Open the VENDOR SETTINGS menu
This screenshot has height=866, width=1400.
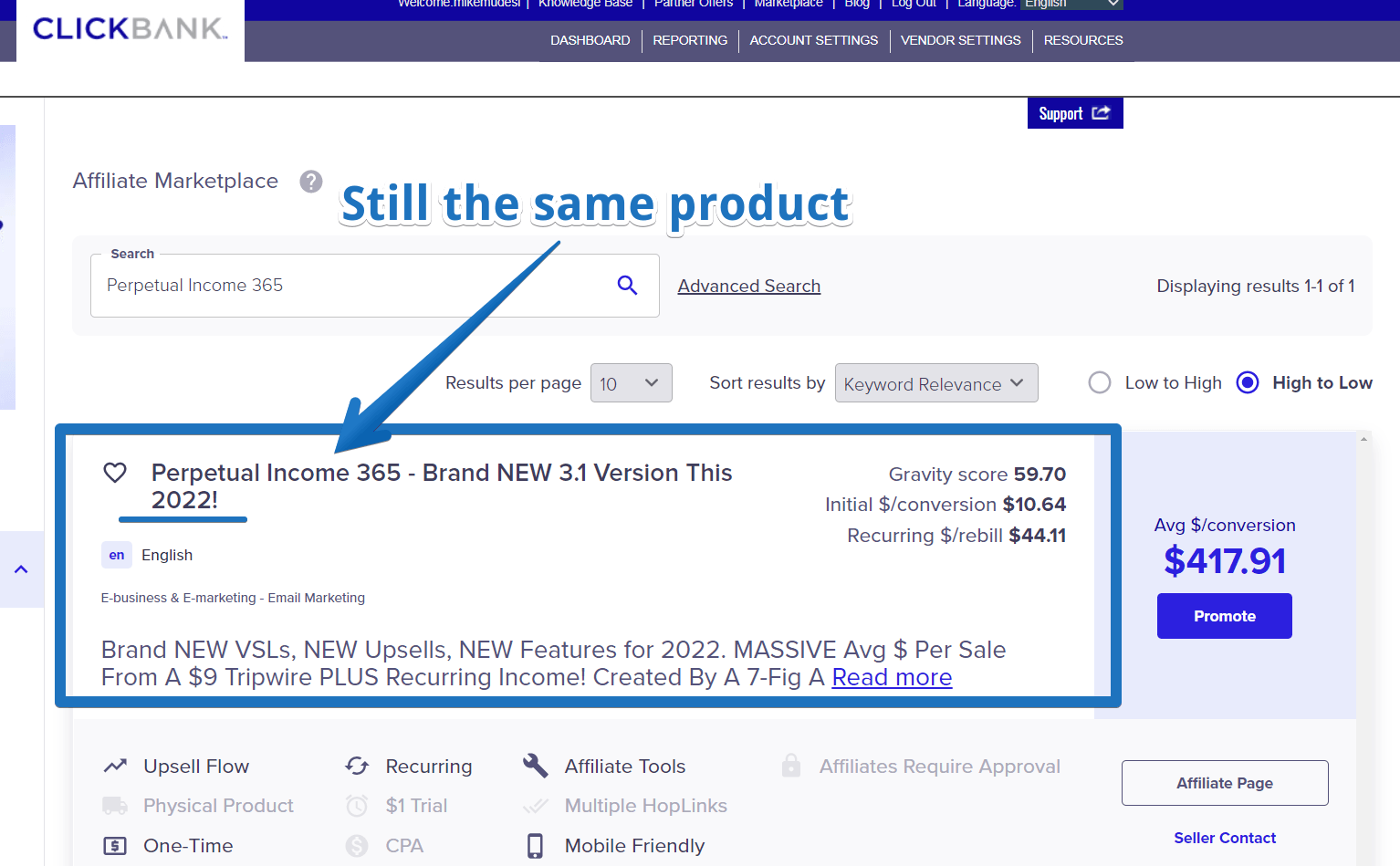[961, 40]
